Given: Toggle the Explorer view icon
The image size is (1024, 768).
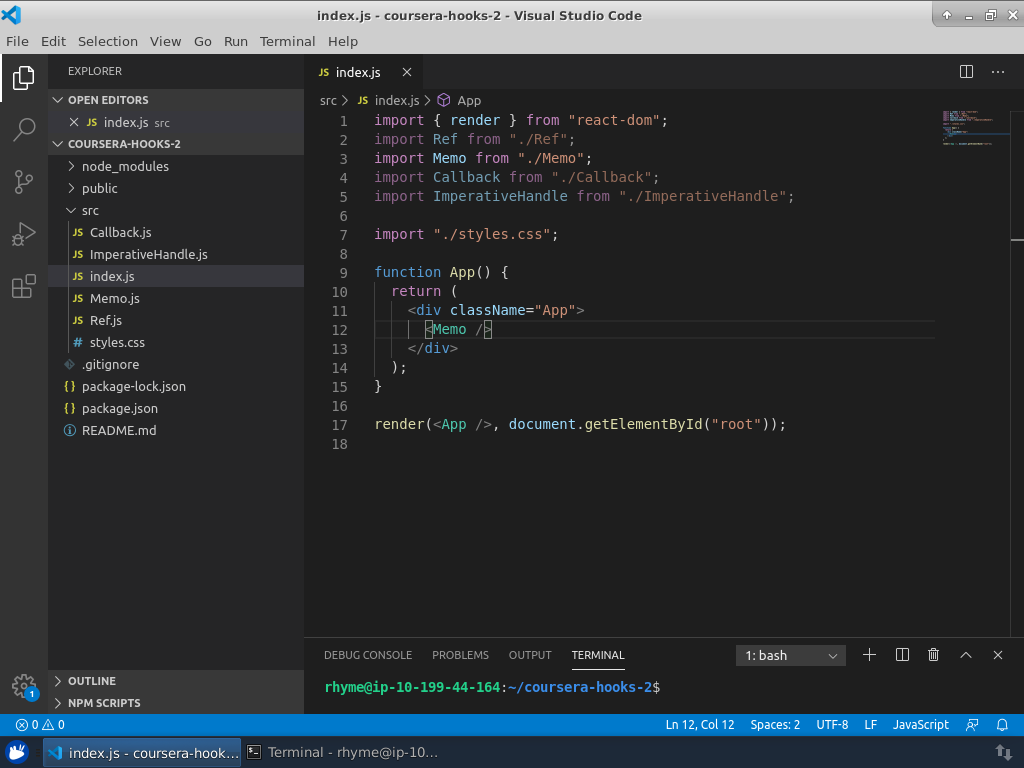Looking at the screenshot, I should 24,77.
